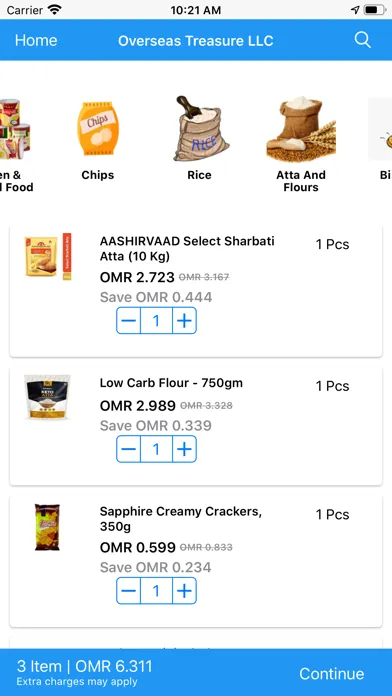Open the search magnifier icon
Screen dimensions: 392x696
coord(362,40)
